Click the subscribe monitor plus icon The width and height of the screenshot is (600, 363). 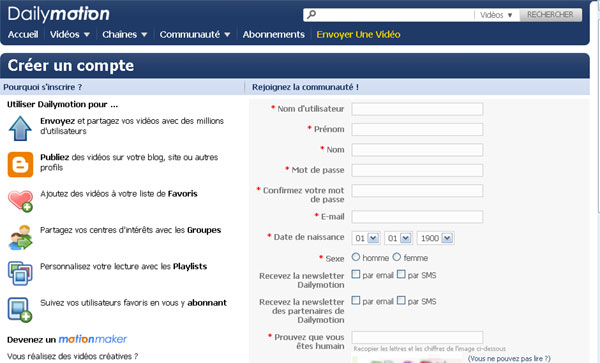point(20,310)
